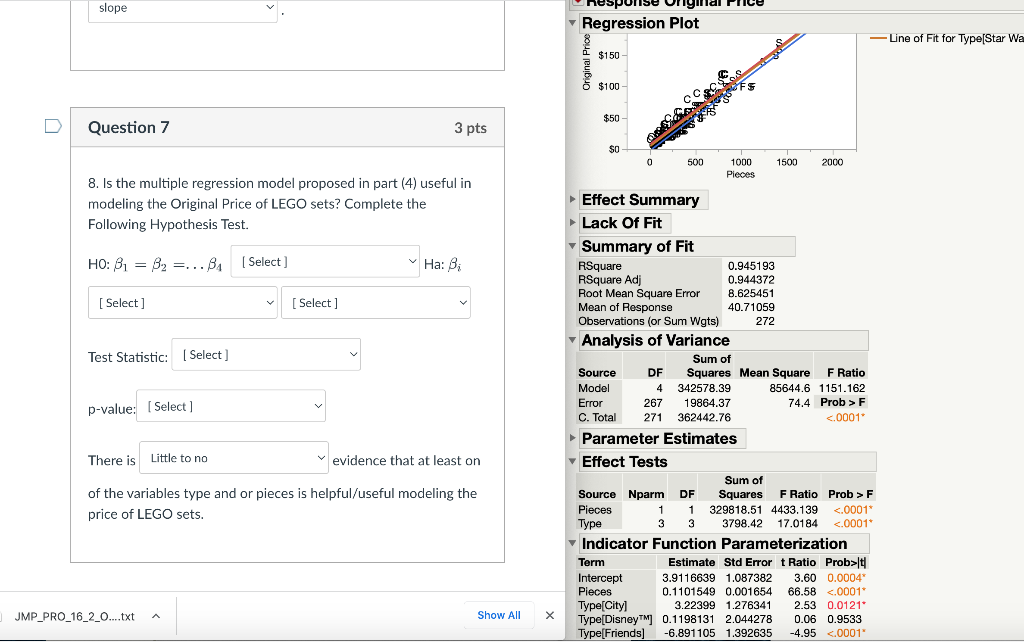Screen dimensions: 1024x642
Task: Expand the Lack Of Fit section
Action: pos(573,222)
